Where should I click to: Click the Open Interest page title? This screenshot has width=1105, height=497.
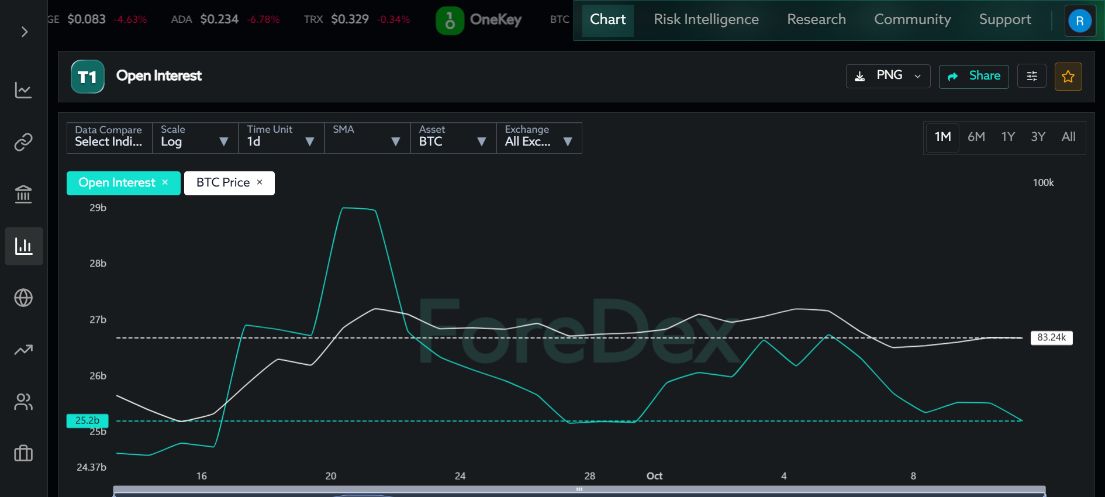159,76
